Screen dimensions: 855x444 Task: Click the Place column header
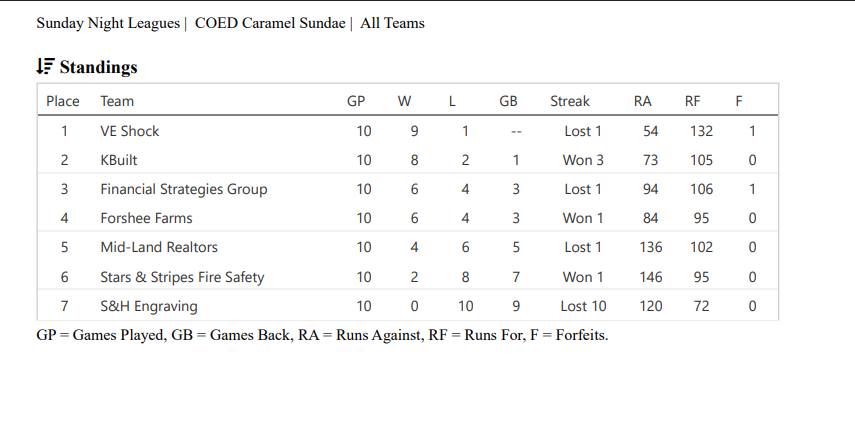62,101
